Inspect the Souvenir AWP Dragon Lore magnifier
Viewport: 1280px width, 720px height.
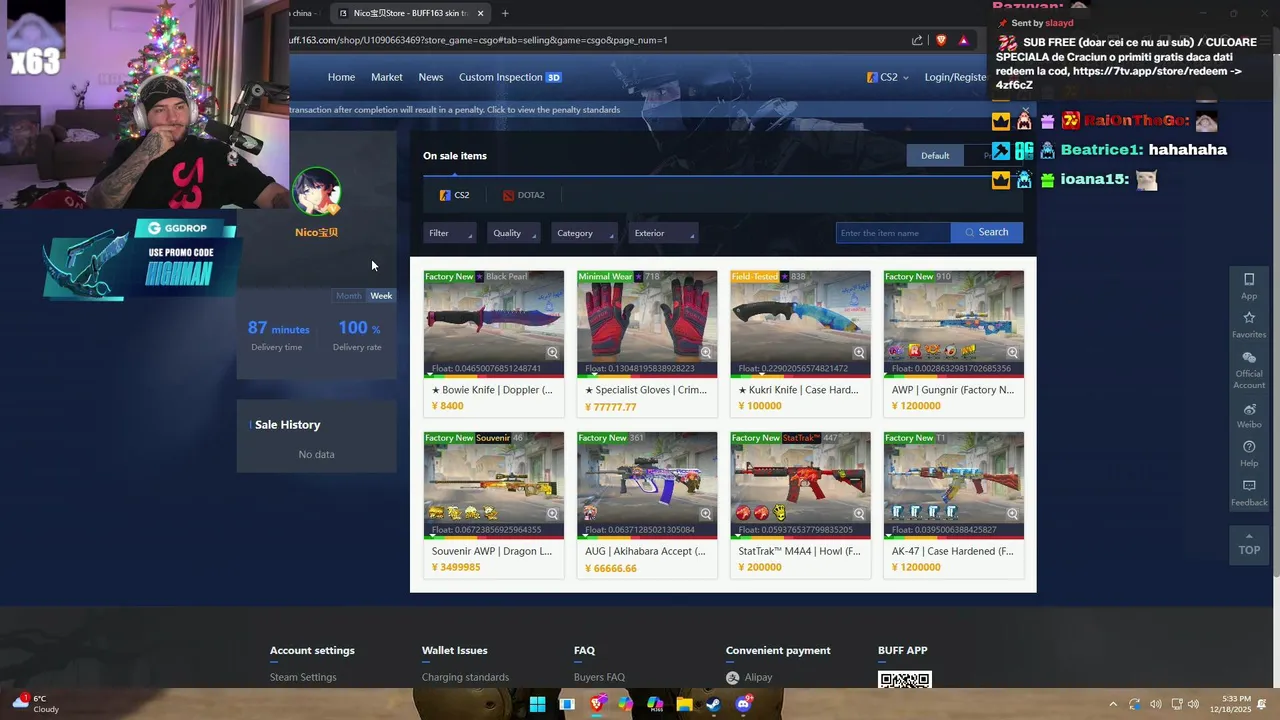(x=552, y=513)
